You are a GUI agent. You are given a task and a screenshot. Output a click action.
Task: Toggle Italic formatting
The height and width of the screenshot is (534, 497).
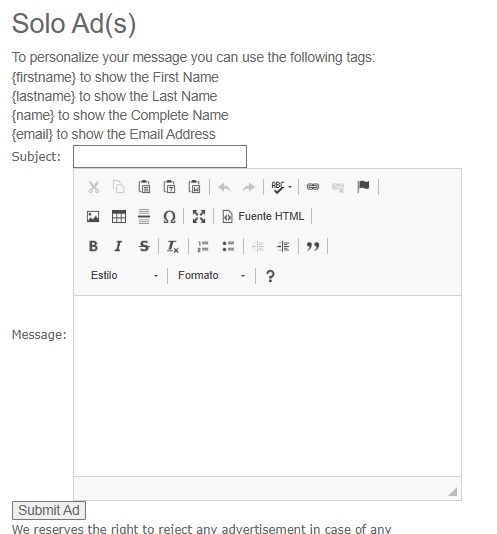(118, 246)
